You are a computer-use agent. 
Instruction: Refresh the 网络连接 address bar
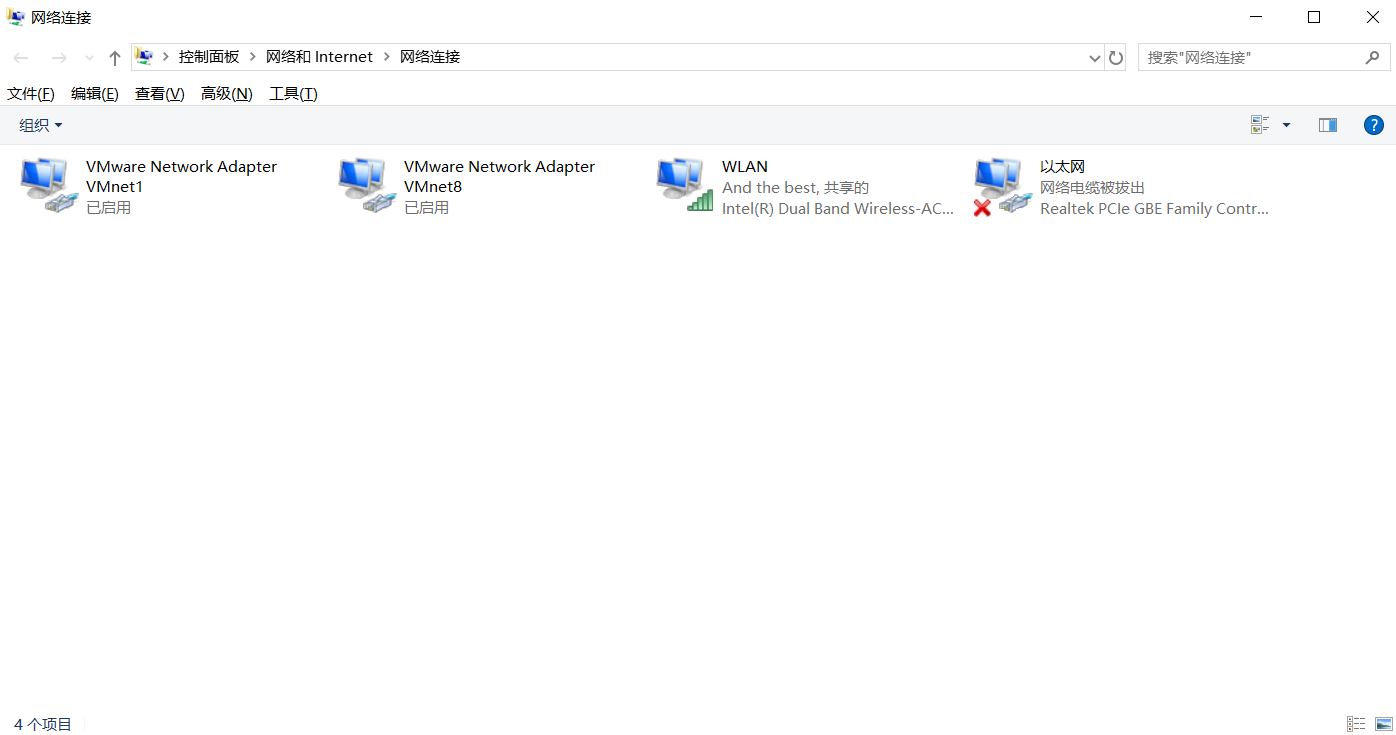tap(1116, 58)
